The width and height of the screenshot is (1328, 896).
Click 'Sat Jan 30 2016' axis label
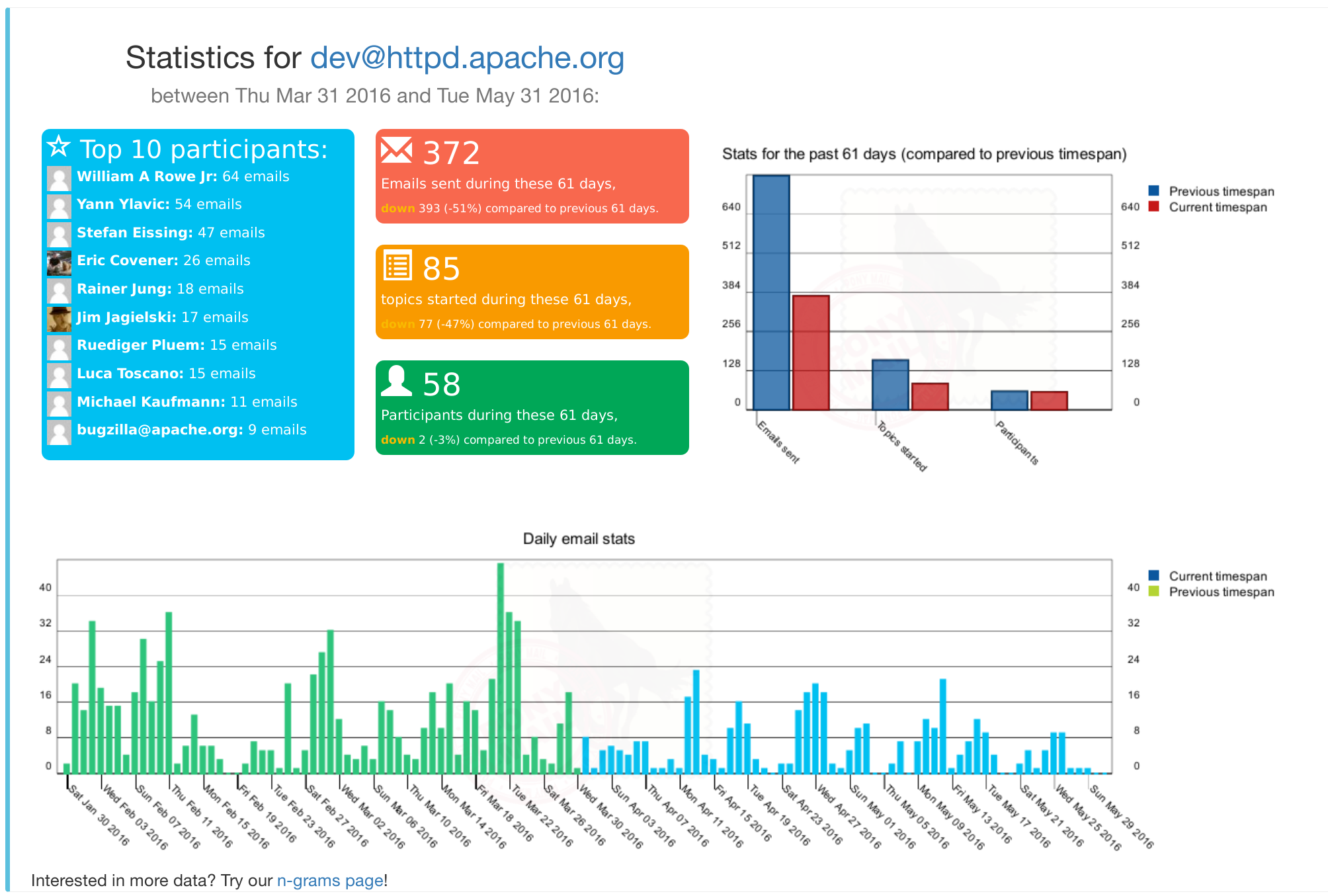(x=99, y=815)
